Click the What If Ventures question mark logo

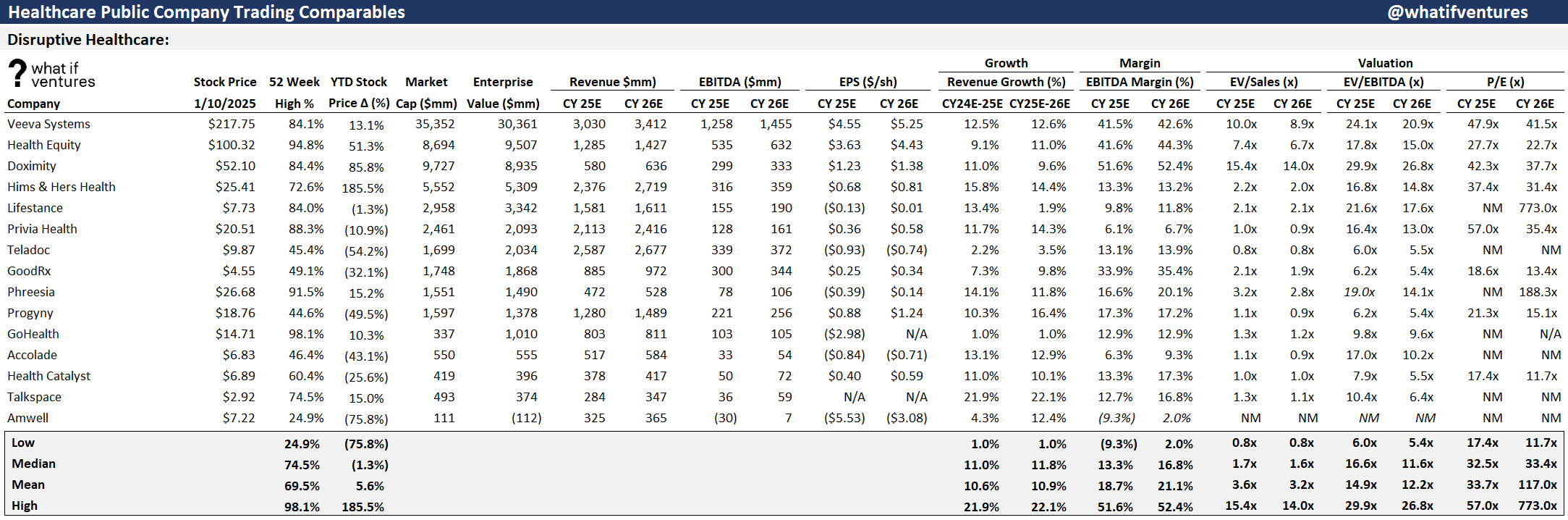tap(17, 74)
